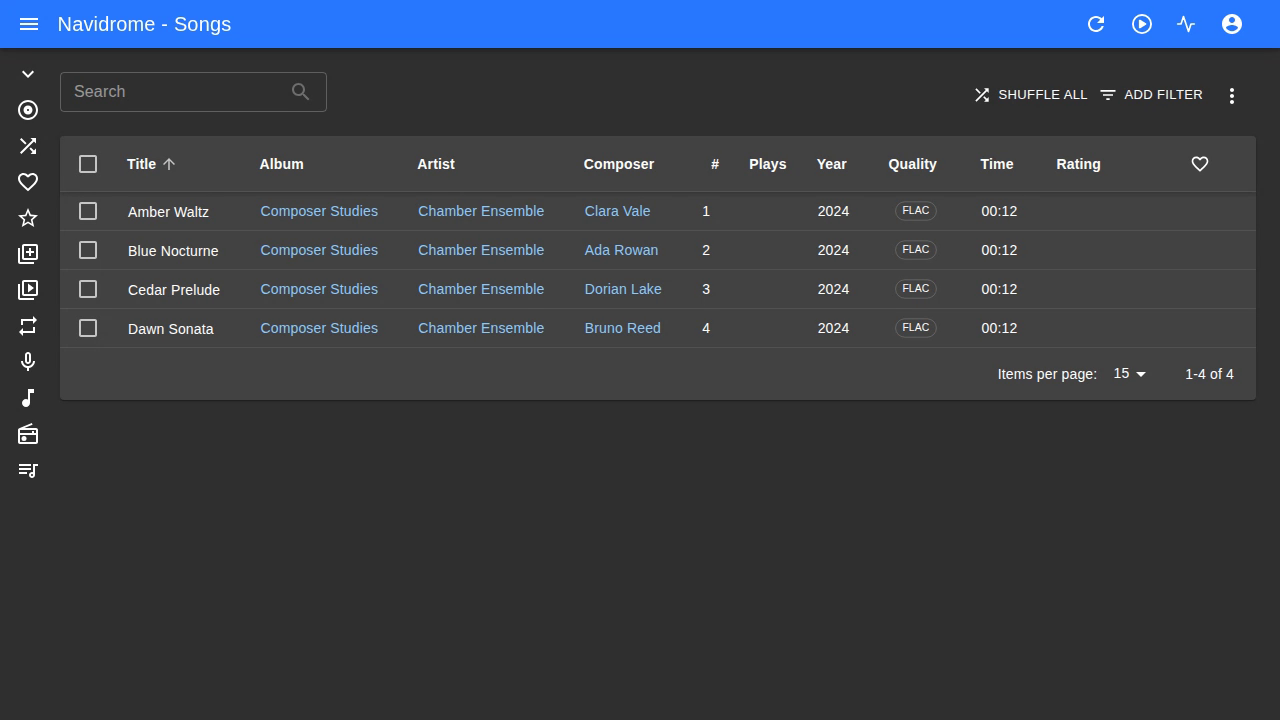1280x720 pixels.
Task: Open Recently Added icon in sidebar
Action: (28, 254)
